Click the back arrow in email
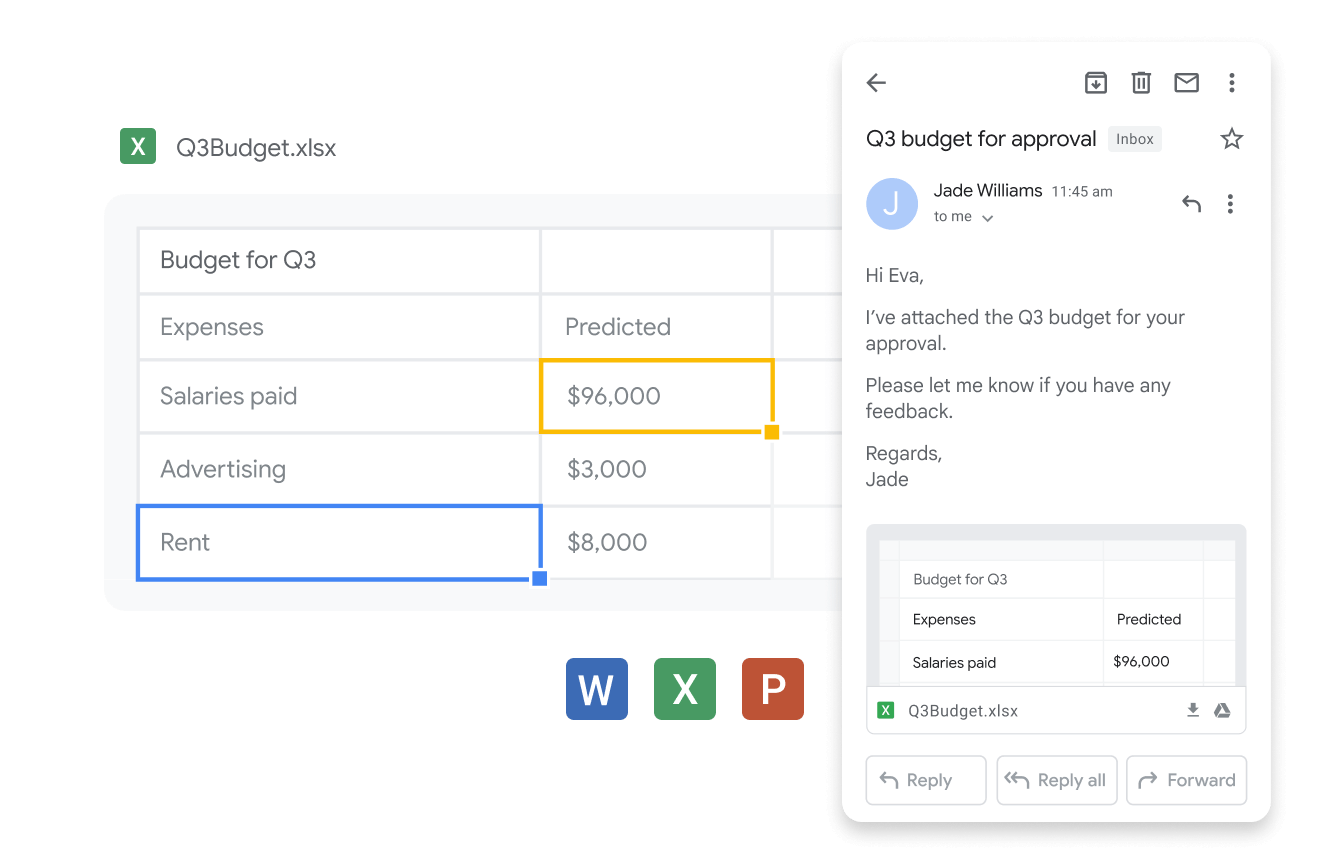Viewport: 1332px width, 864px height. (x=877, y=83)
